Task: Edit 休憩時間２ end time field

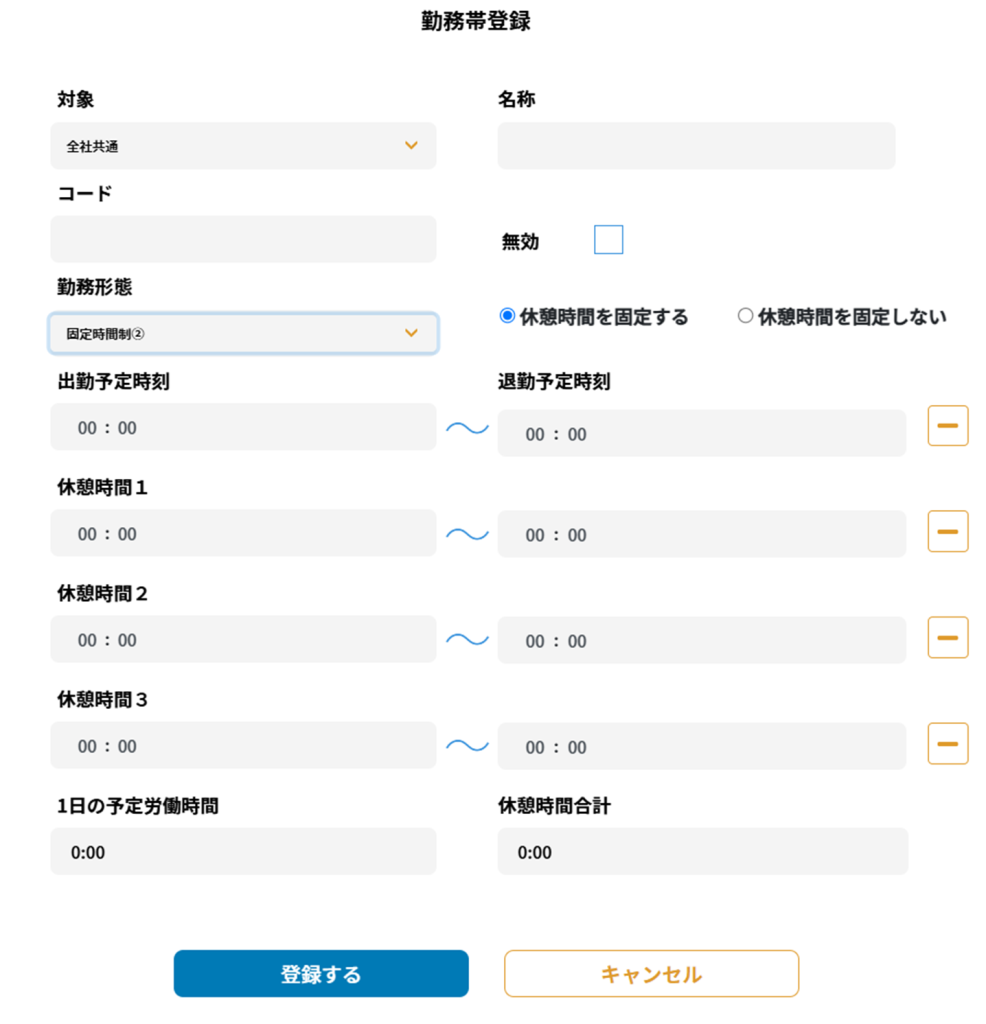Action: (701, 640)
